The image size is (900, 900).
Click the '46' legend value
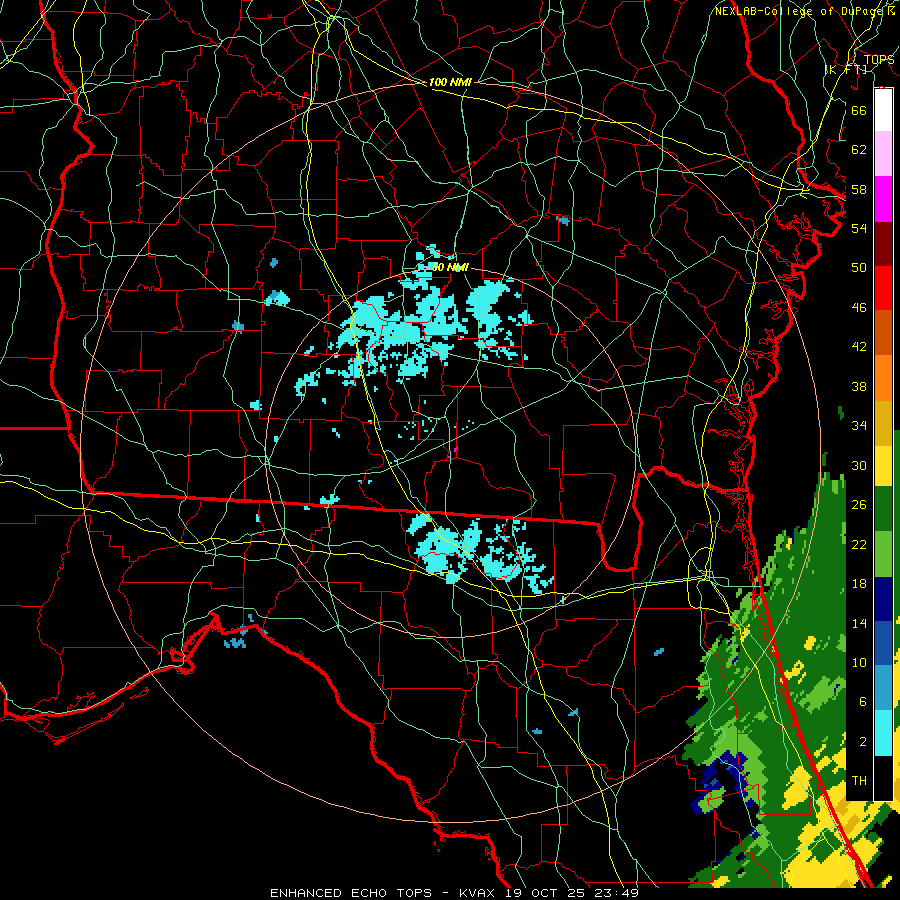[x=859, y=308]
